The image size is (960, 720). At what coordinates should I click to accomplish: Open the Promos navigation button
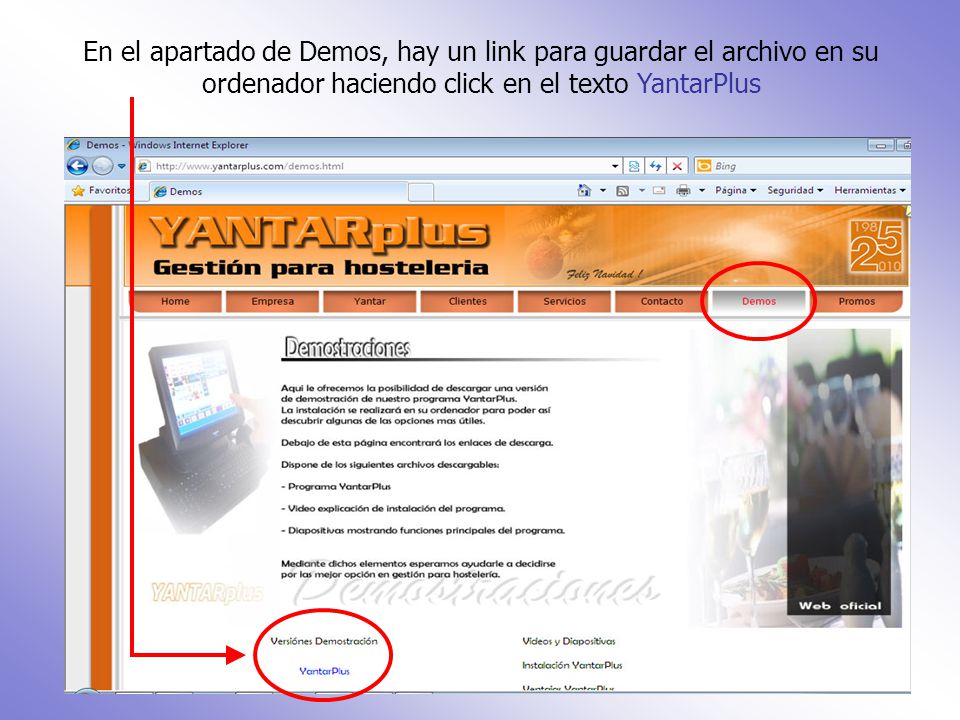[x=857, y=301]
